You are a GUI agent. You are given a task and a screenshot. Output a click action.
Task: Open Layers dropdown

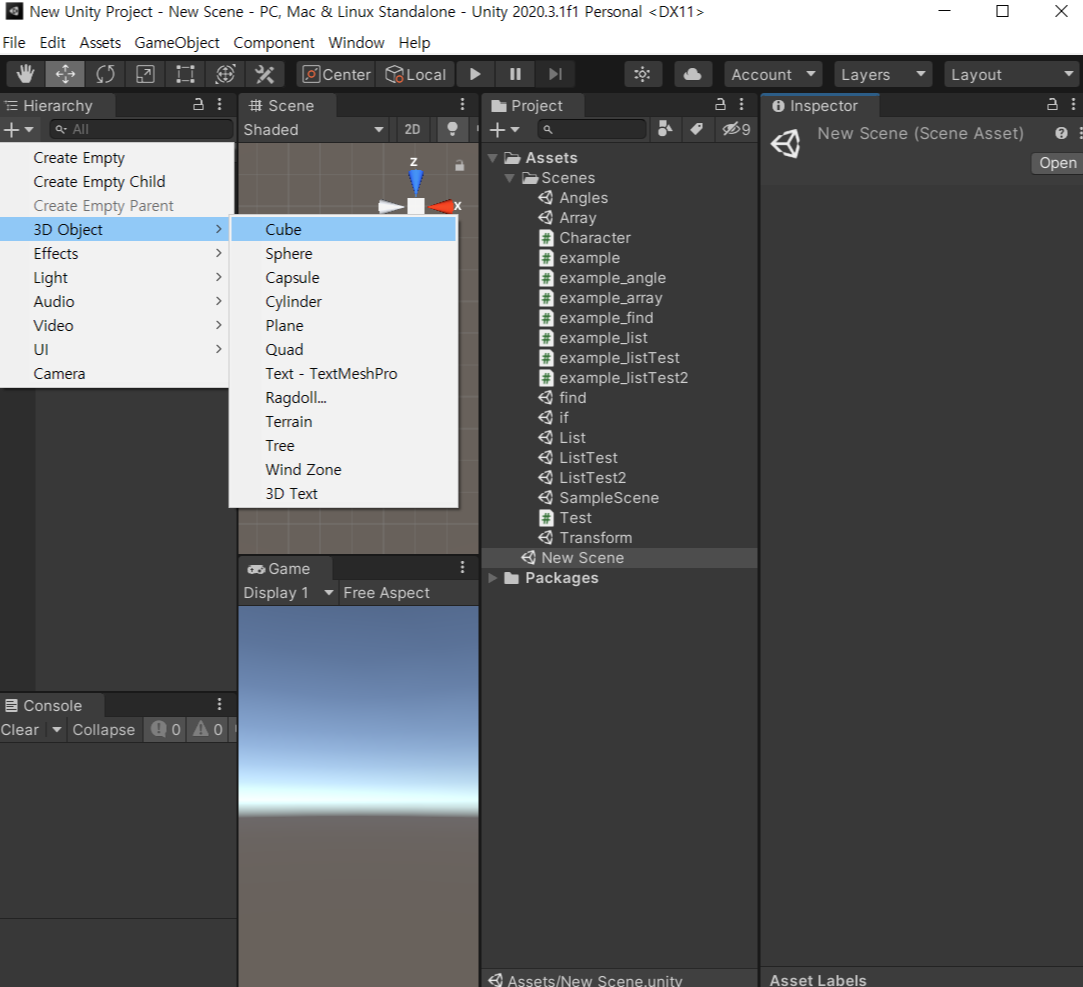coord(883,74)
